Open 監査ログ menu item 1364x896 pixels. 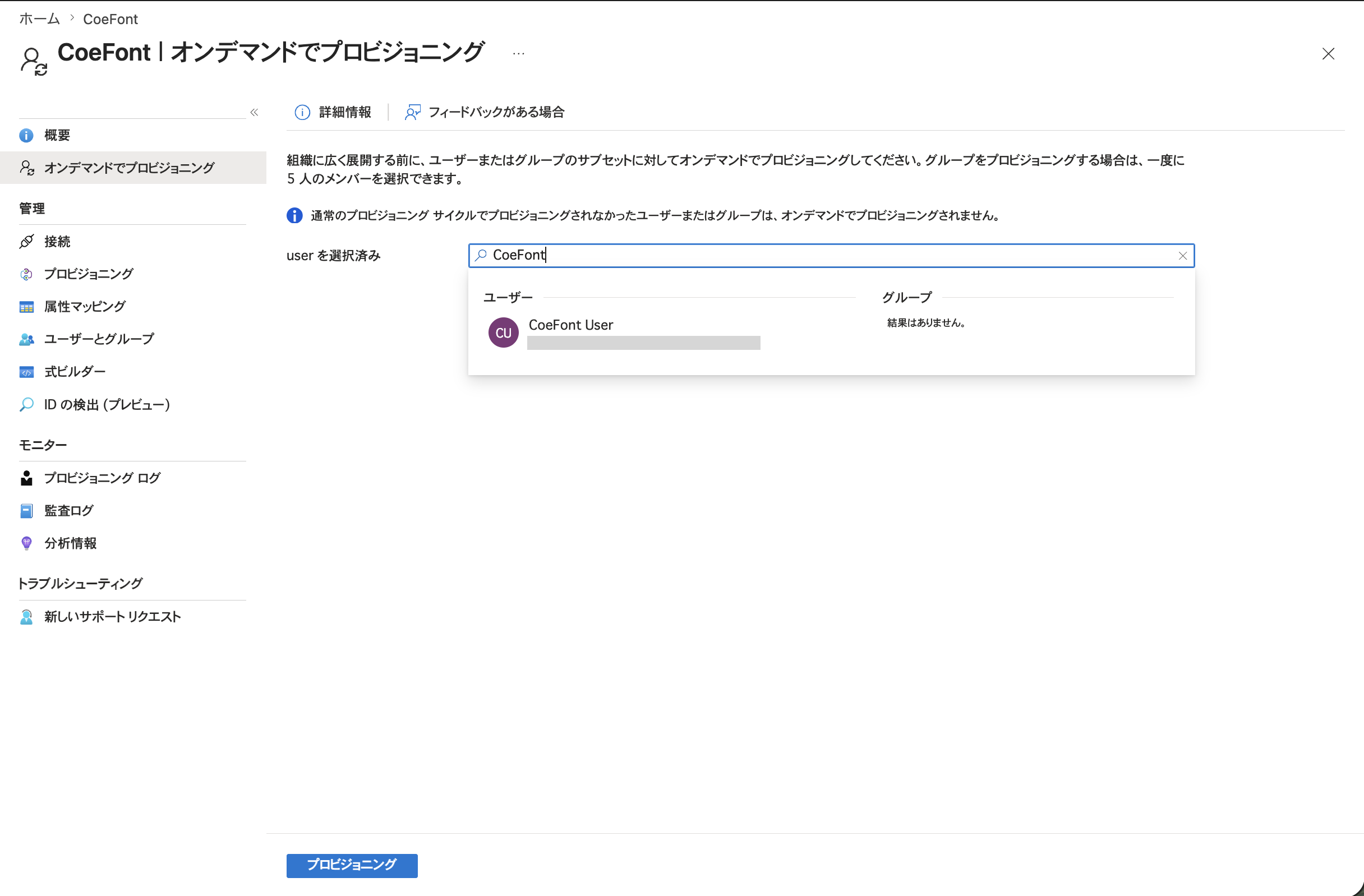pyautogui.click(x=133, y=510)
